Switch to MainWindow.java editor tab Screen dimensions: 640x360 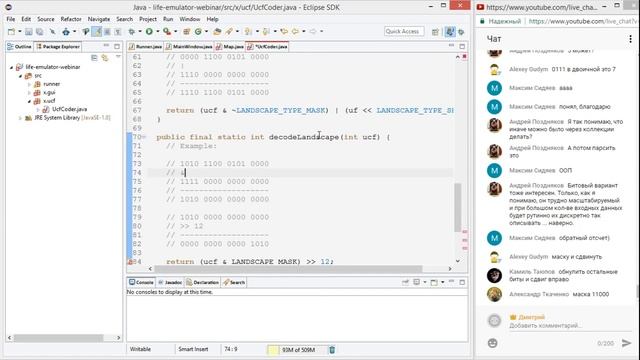pos(189,47)
